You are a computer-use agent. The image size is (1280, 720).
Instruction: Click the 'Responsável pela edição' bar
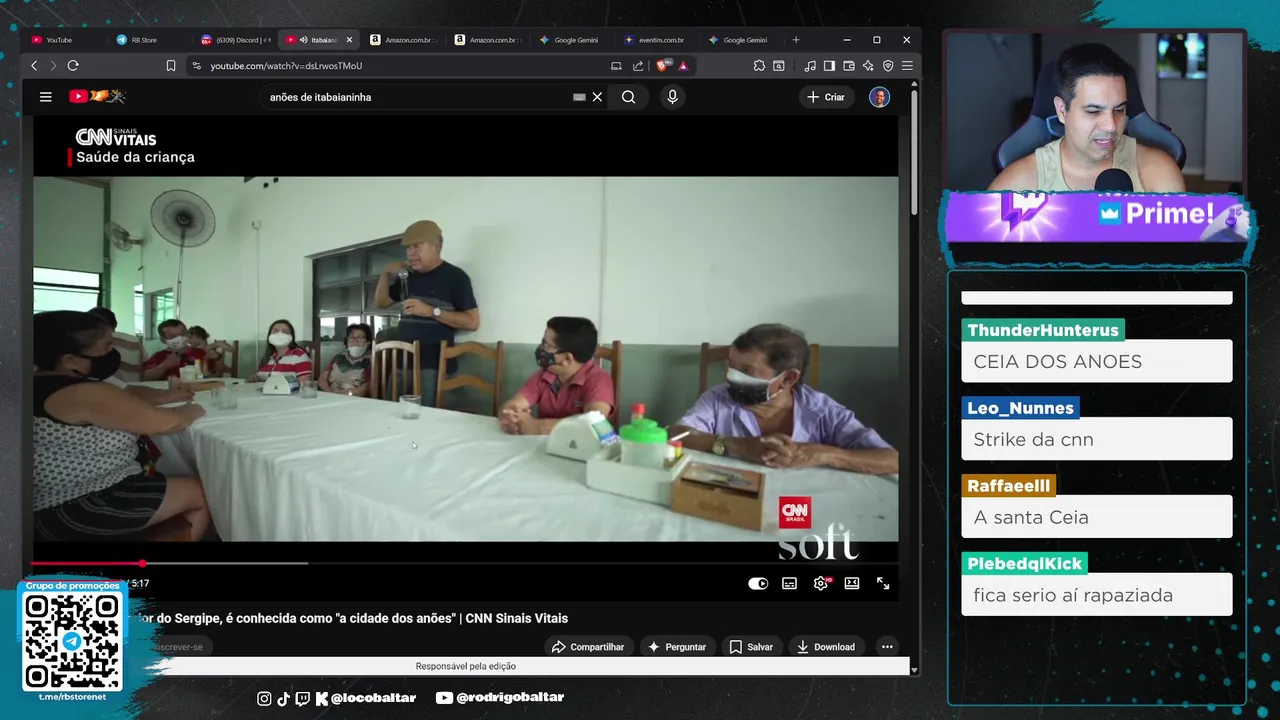466,666
